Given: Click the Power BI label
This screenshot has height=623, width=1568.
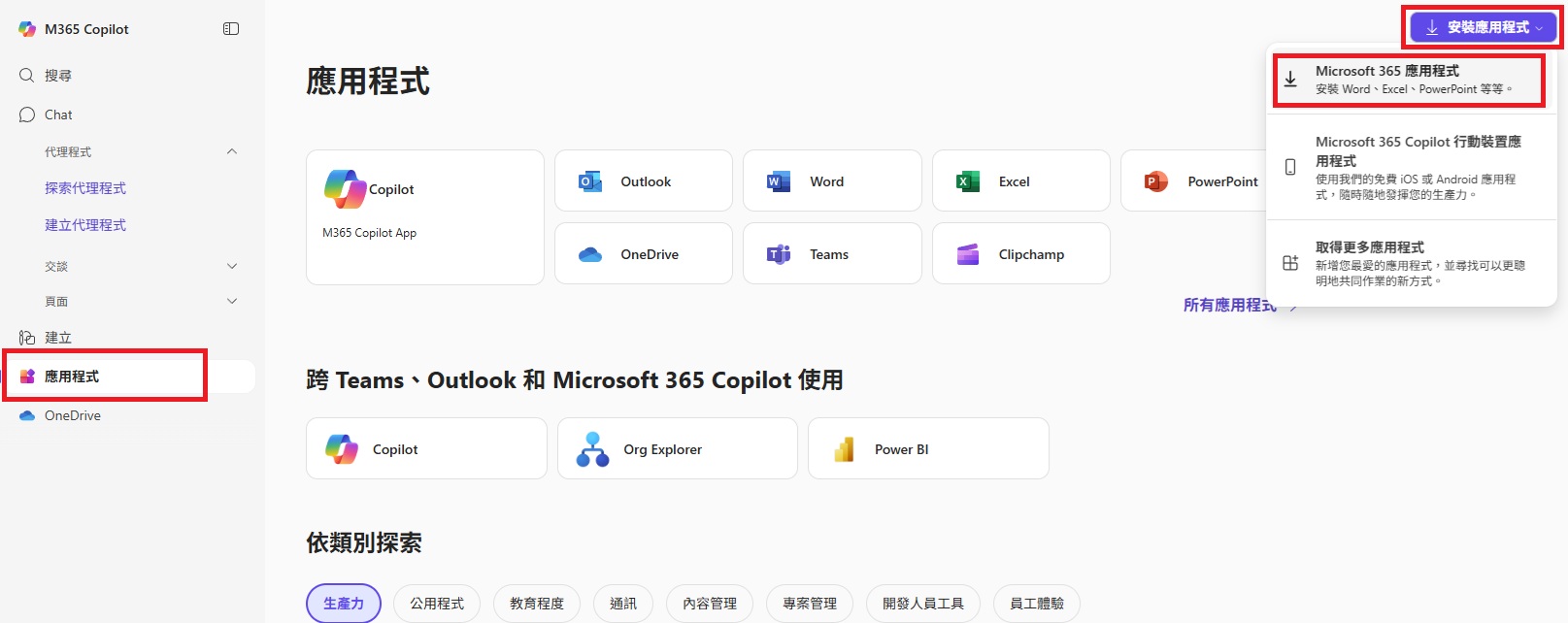Looking at the screenshot, I should (901, 449).
